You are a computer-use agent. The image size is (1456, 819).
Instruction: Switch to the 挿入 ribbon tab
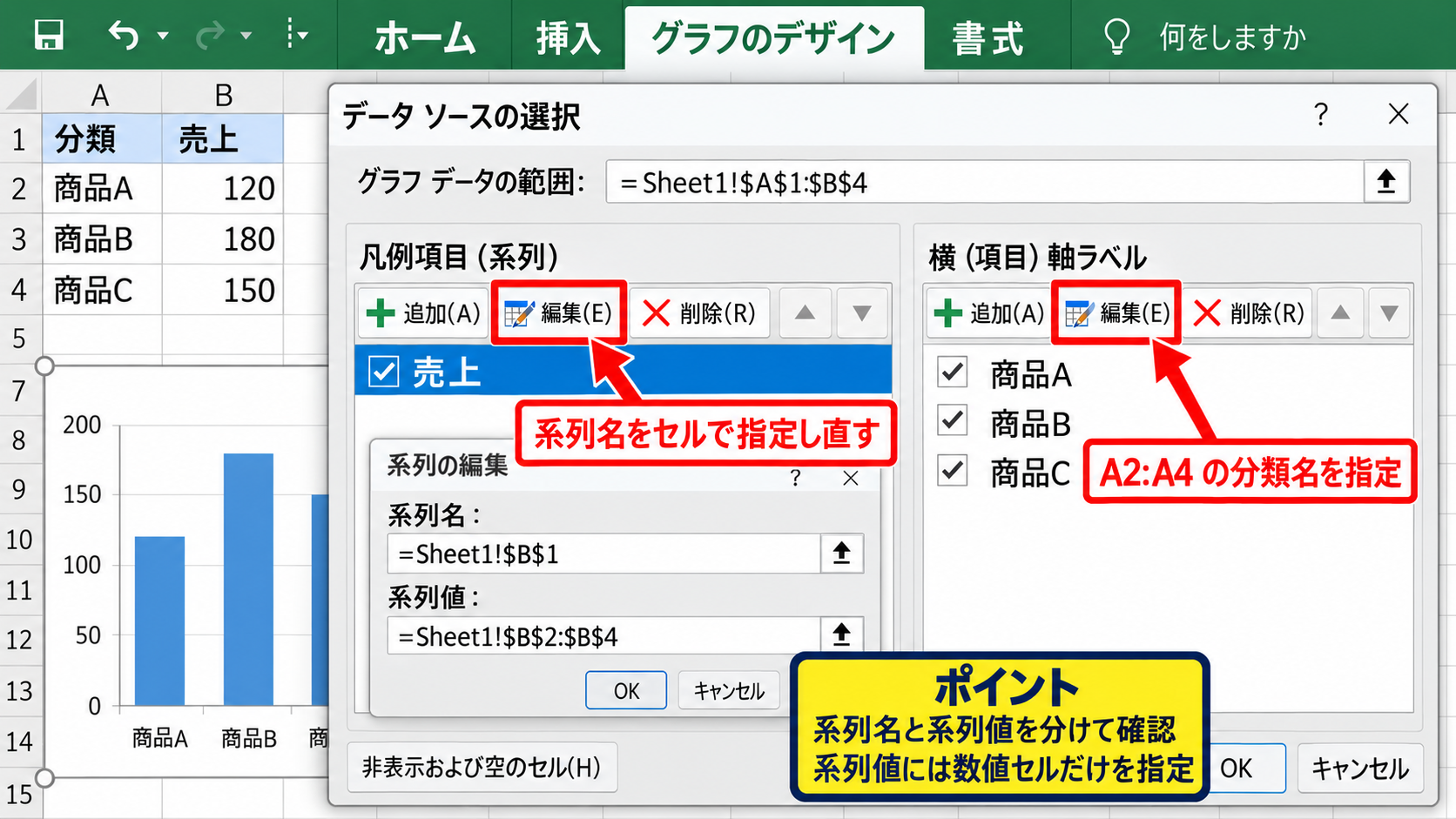(569, 37)
